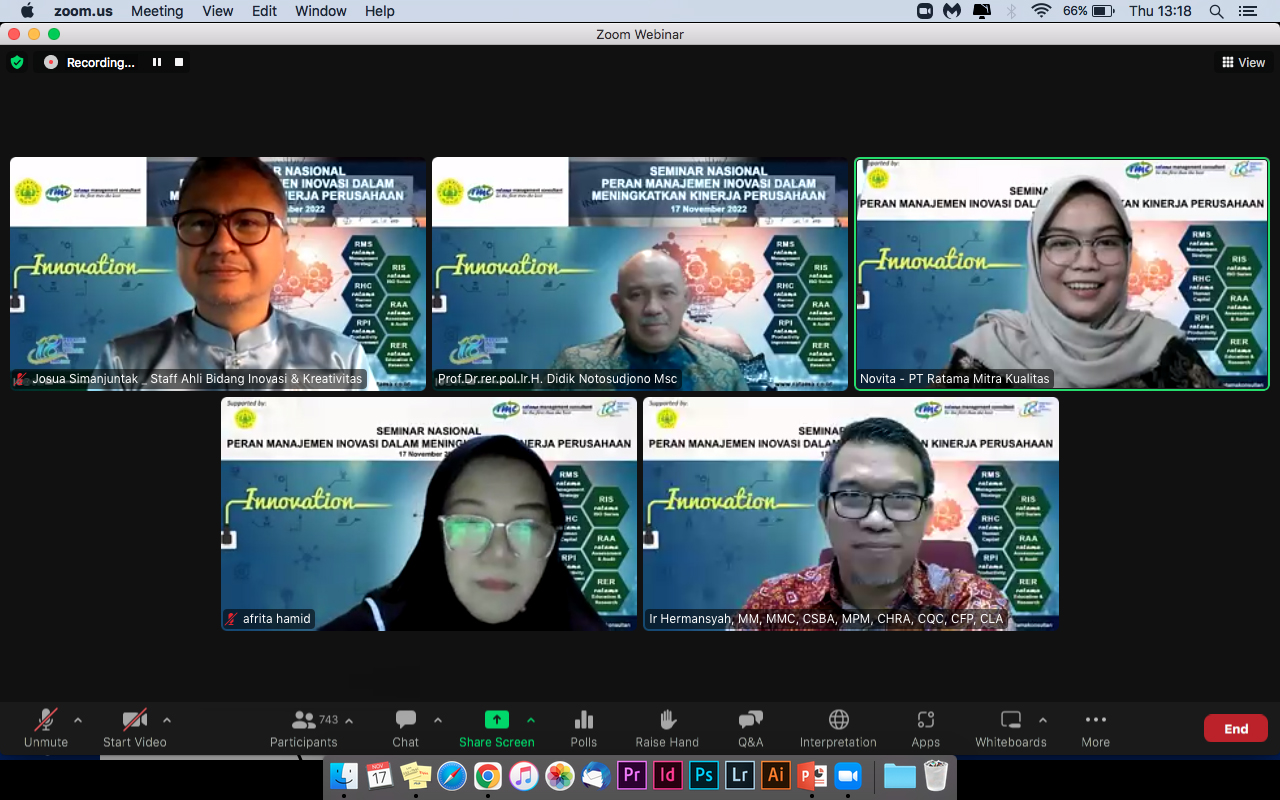Open the View menu in menu bar
The width and height of the screenshot is (1280, 800).
tap(218, 11)
